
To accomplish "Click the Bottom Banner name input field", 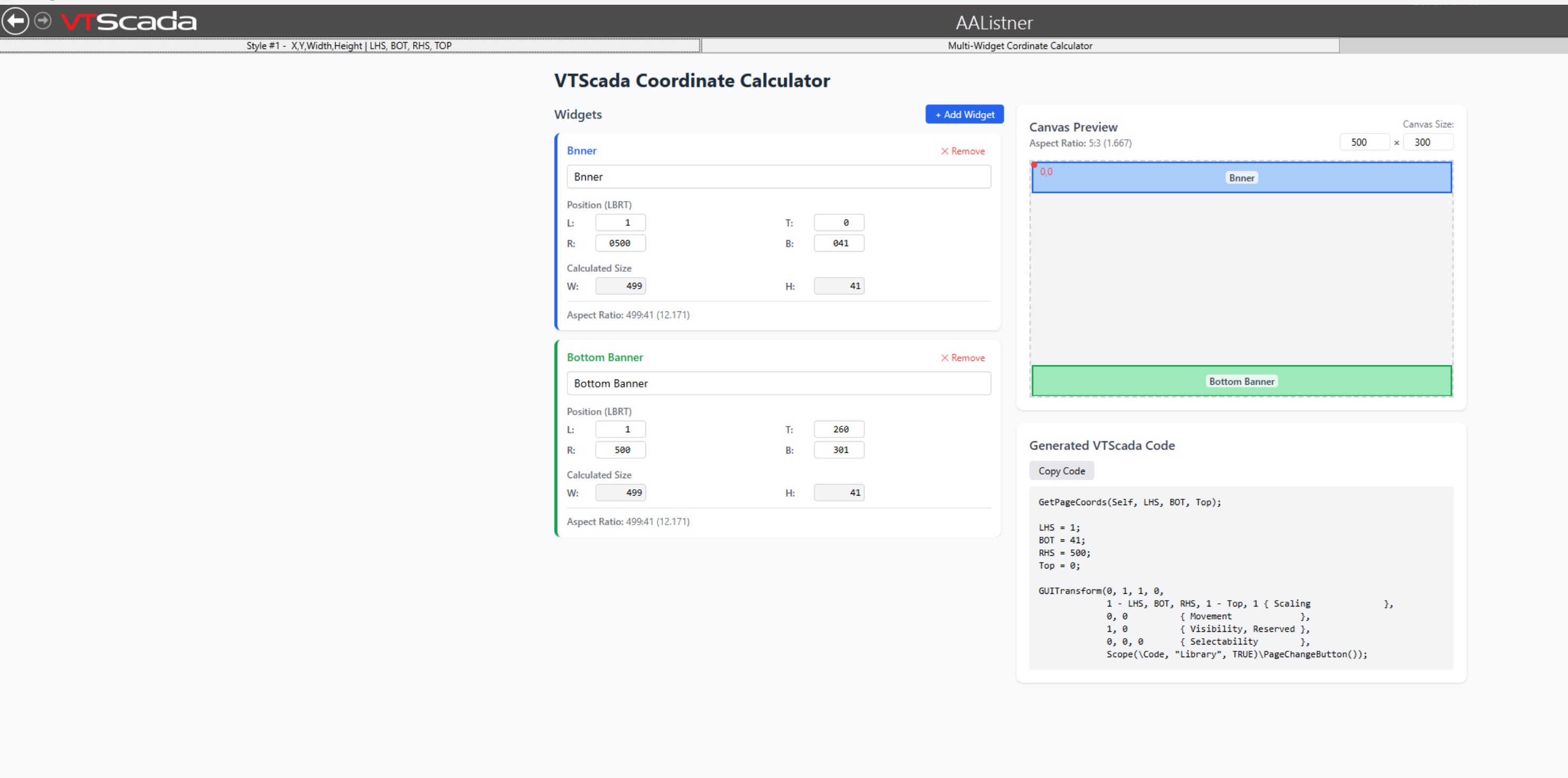I will coord(778,384).
